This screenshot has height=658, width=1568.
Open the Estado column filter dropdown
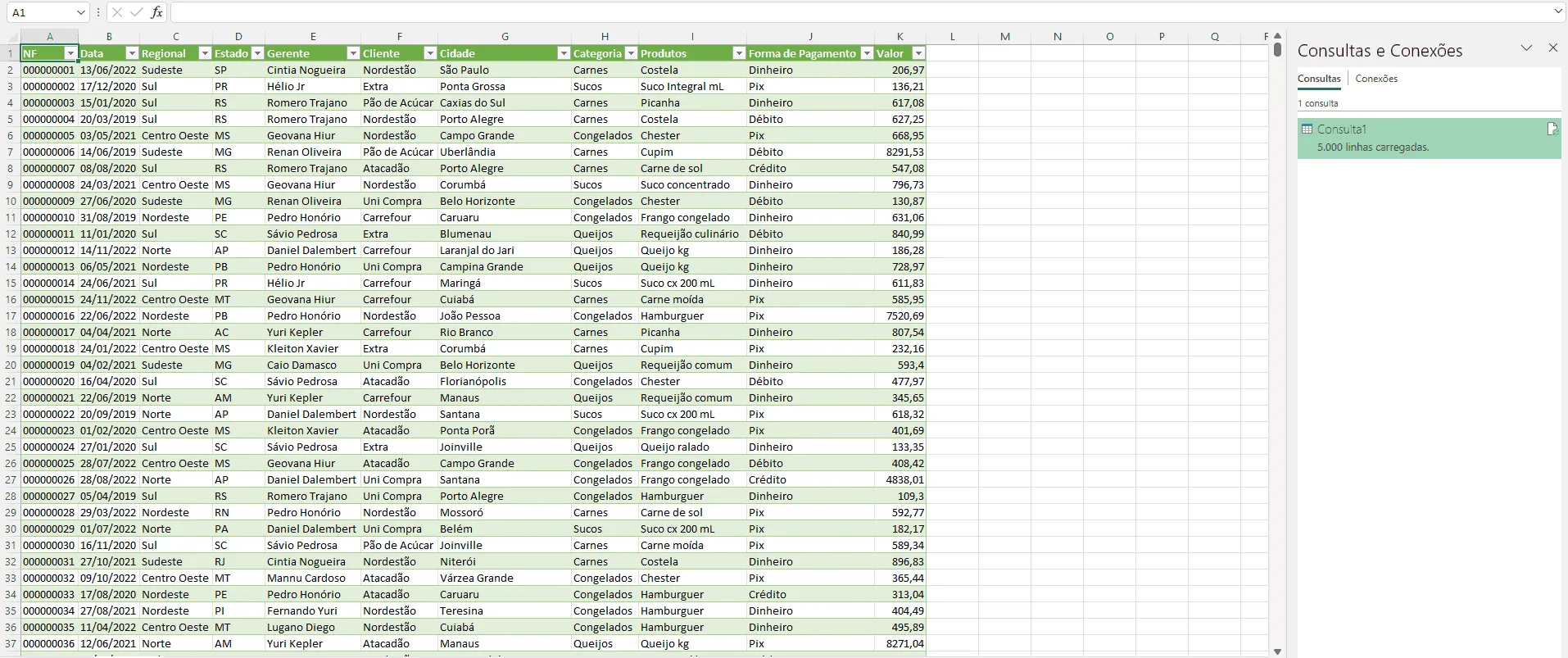257,53
